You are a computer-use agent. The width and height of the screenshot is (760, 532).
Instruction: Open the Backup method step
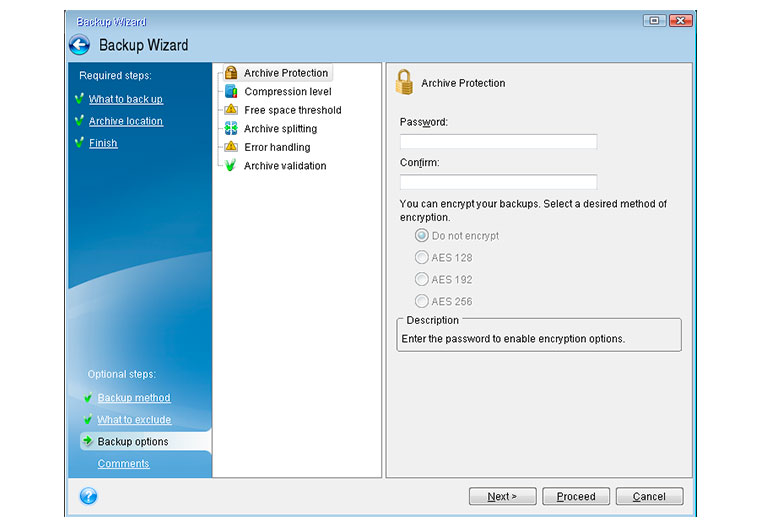(134, 398)
